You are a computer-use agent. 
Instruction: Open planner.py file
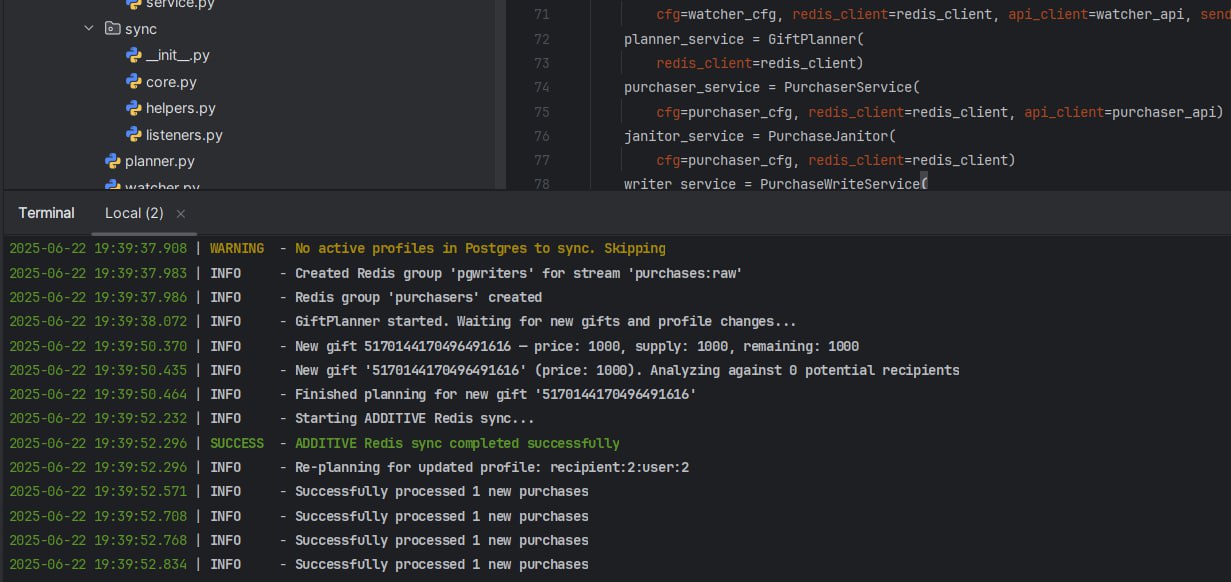(160, 161)
